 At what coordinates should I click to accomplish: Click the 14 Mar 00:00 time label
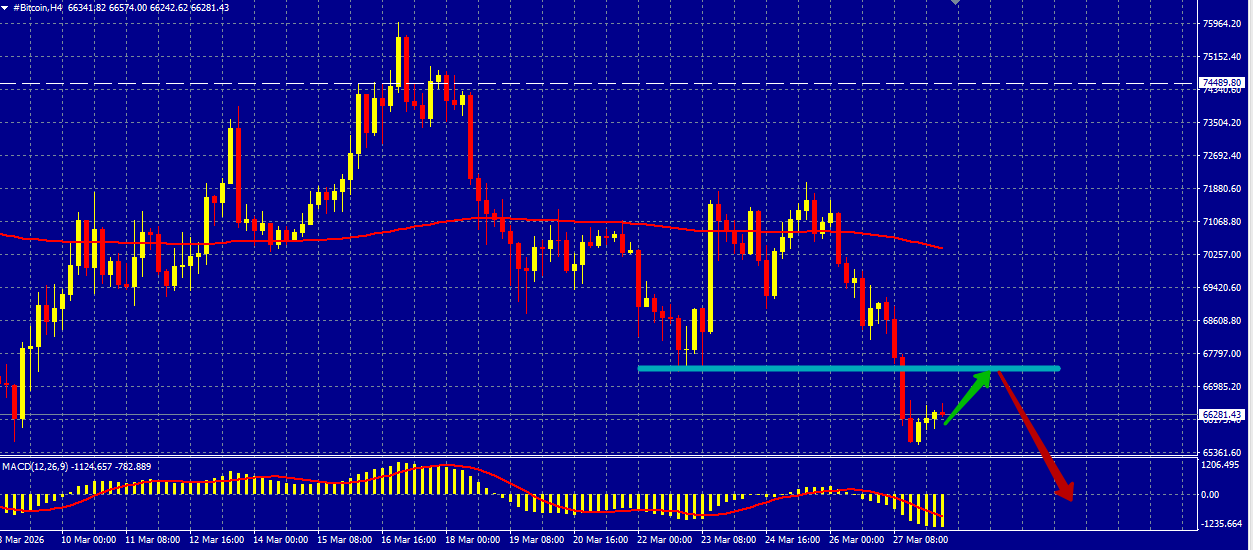[x=280, y=539]
